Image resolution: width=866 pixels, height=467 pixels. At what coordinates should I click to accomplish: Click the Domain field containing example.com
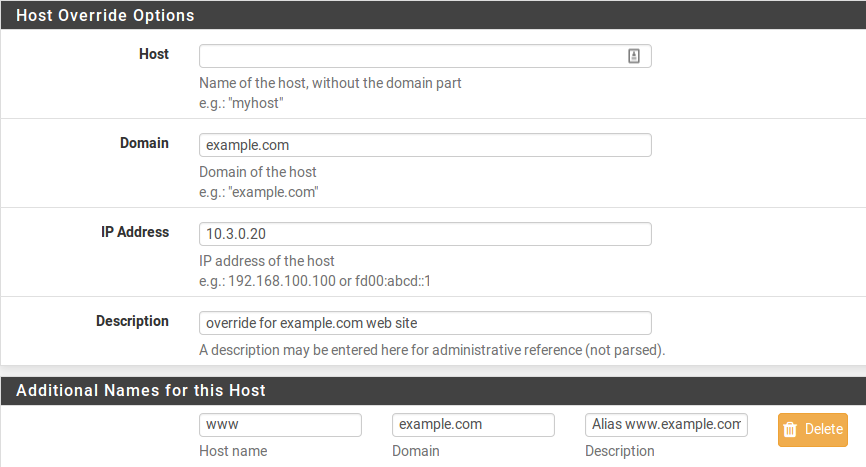coord(425,145)
